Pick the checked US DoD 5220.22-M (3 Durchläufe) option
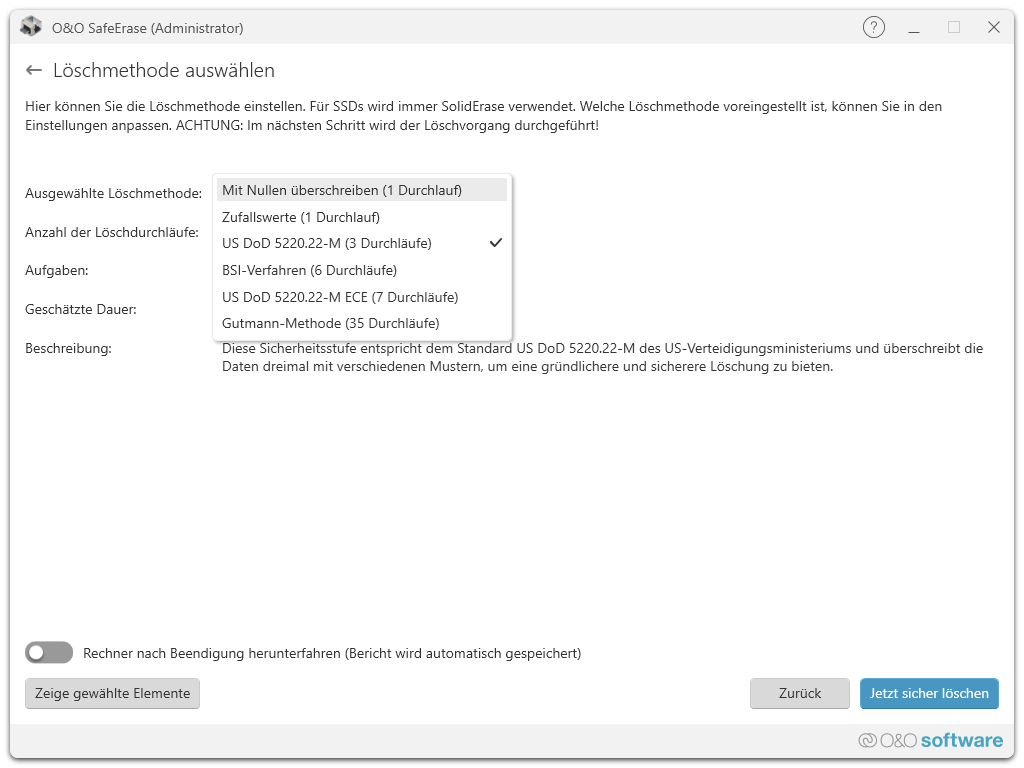The image size is (1024, 768). tap(327, 243)
